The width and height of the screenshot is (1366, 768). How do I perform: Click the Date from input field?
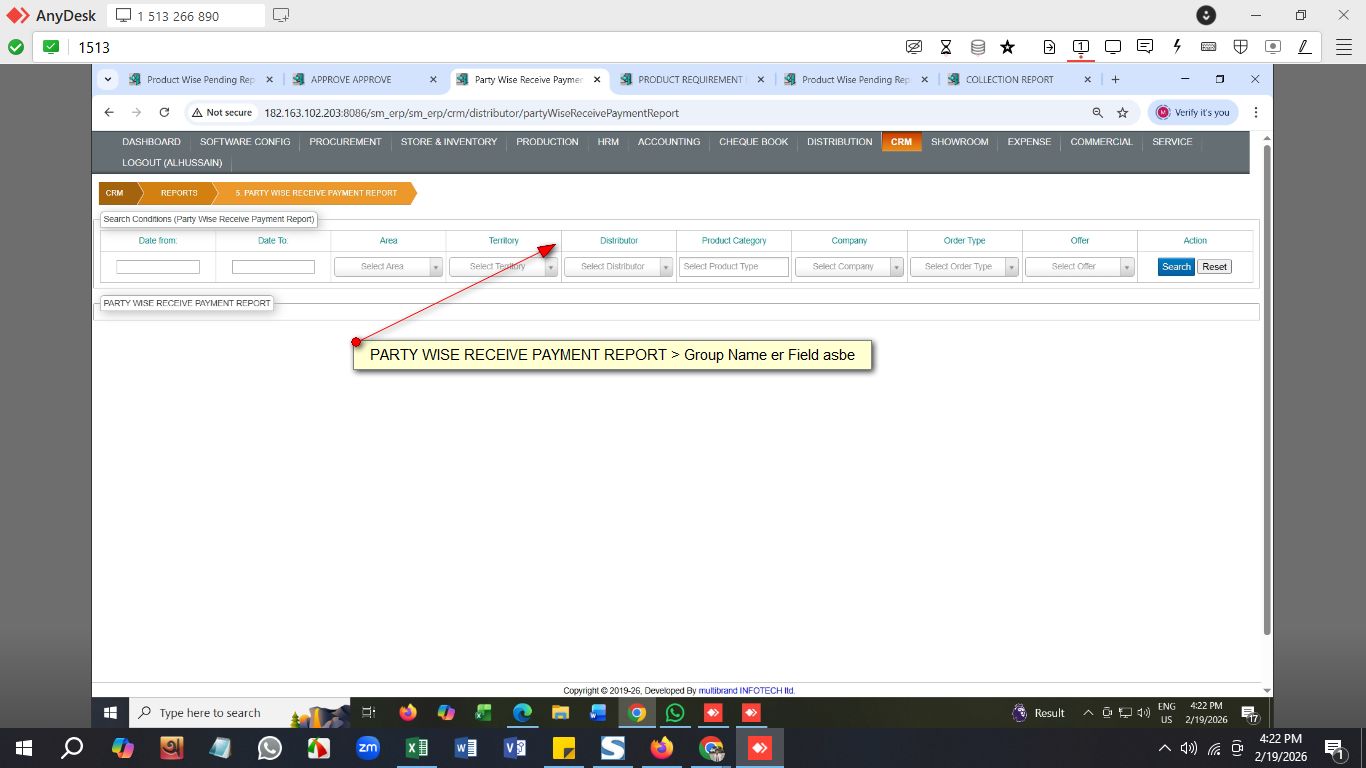click(x=158, y=267)
